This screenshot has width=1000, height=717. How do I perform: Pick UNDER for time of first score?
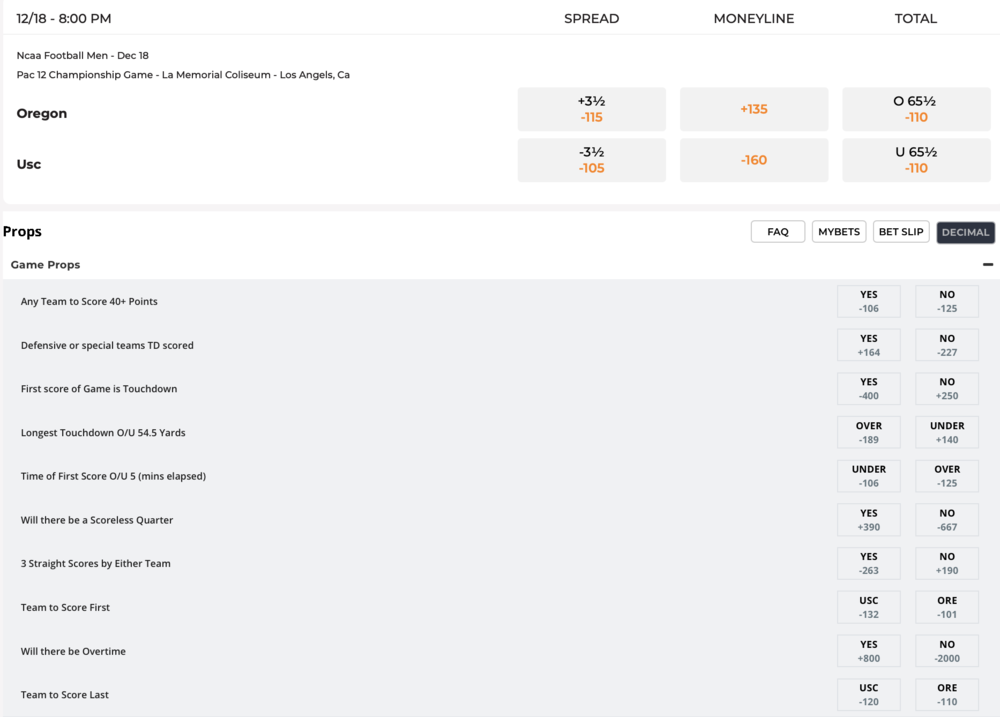click(868, 476)
